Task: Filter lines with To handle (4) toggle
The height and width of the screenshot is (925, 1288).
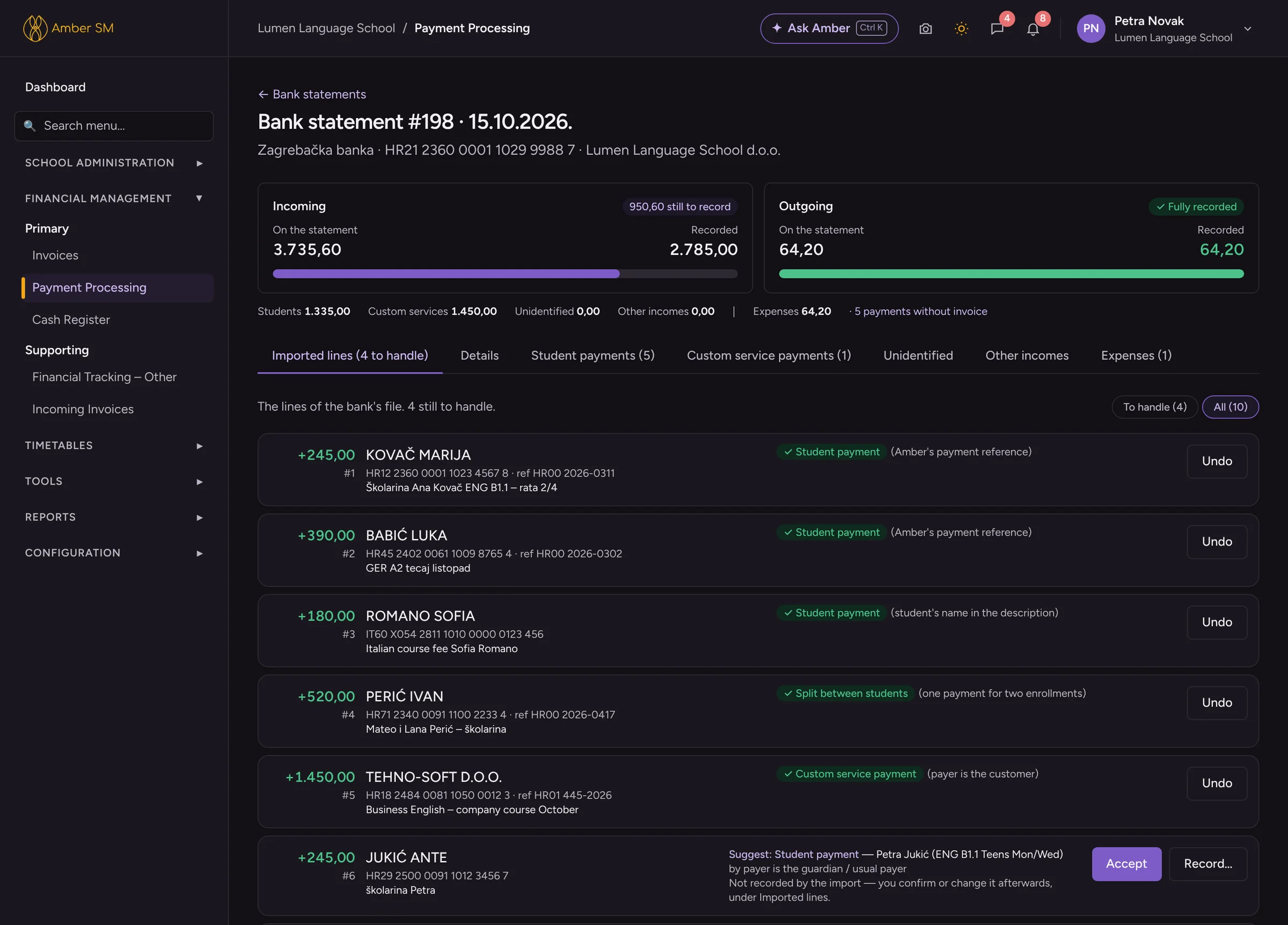Action: click(1154, 407)
